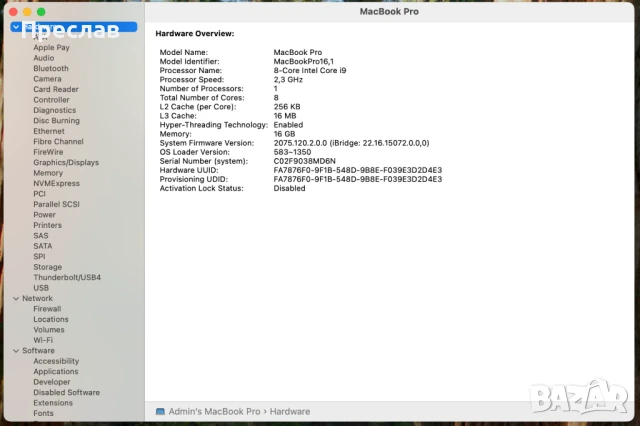Click the laptop icon in path bar

point(160,411)
